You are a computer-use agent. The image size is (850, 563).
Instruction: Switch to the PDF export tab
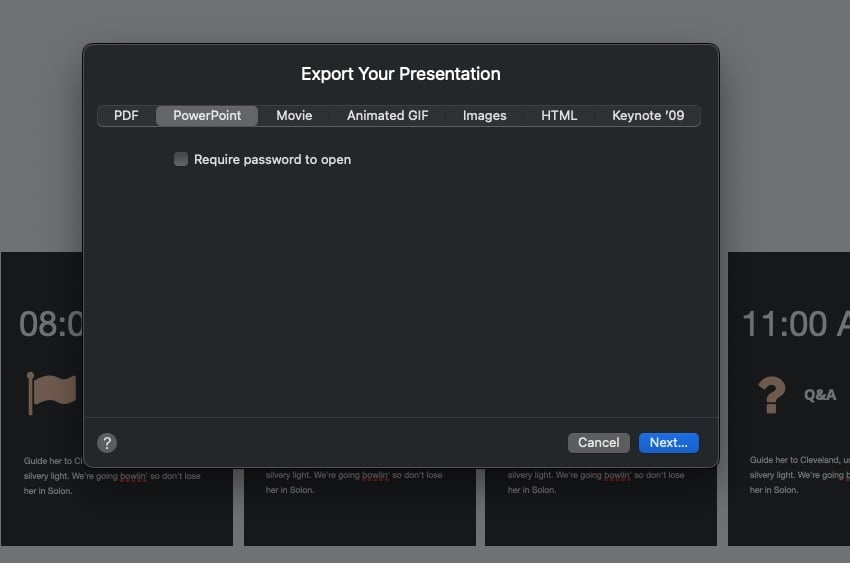click(126, 116)
